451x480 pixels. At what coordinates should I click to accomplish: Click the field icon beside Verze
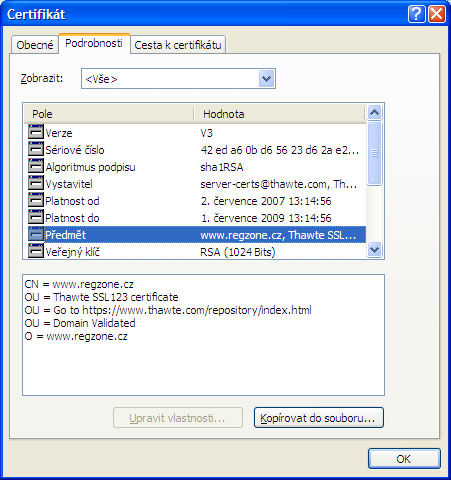pos(36,132)
